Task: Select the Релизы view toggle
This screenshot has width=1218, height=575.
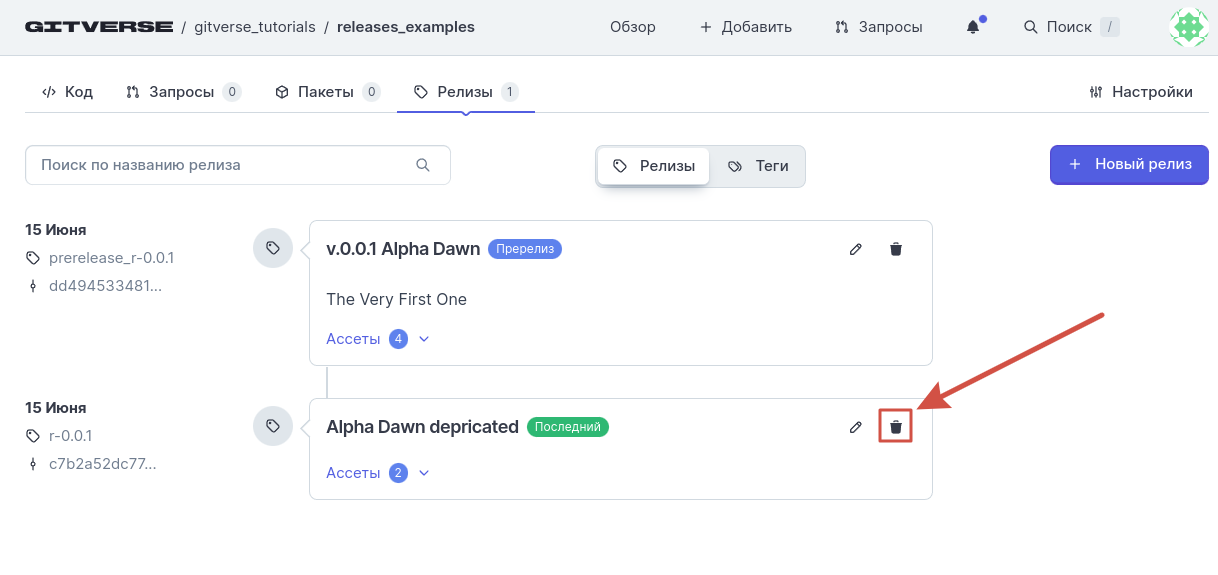Action: click(654, 166)
